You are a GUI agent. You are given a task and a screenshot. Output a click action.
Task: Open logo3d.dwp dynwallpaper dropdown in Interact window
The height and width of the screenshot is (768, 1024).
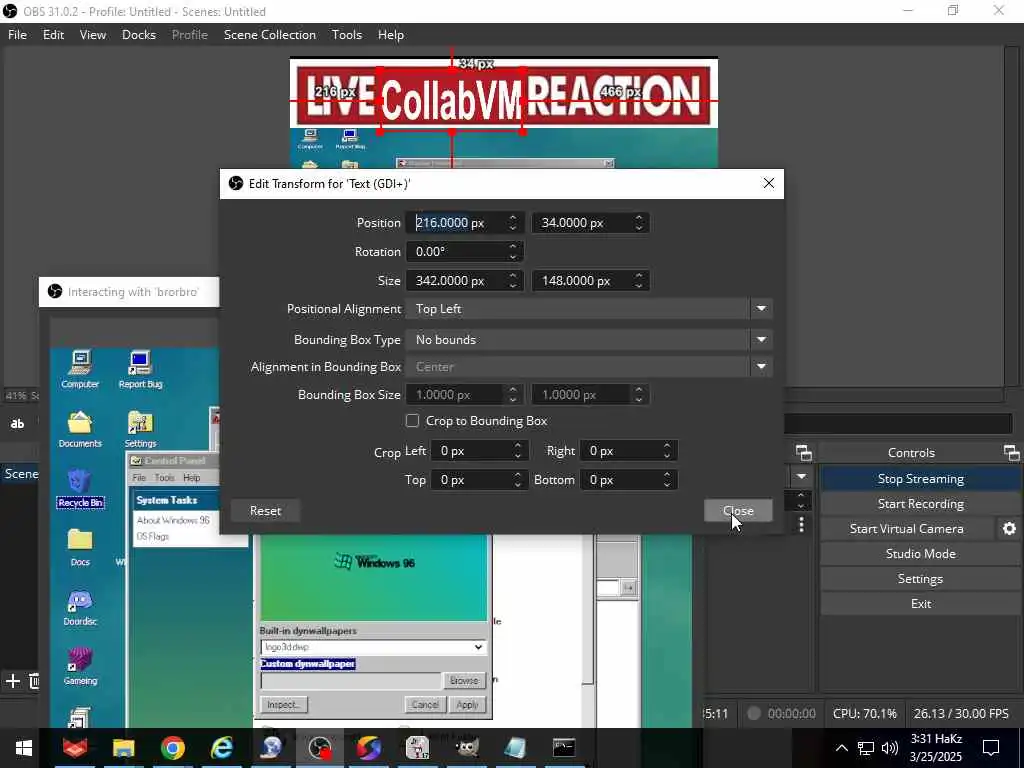pyautogui.click(x=373, y=647)
